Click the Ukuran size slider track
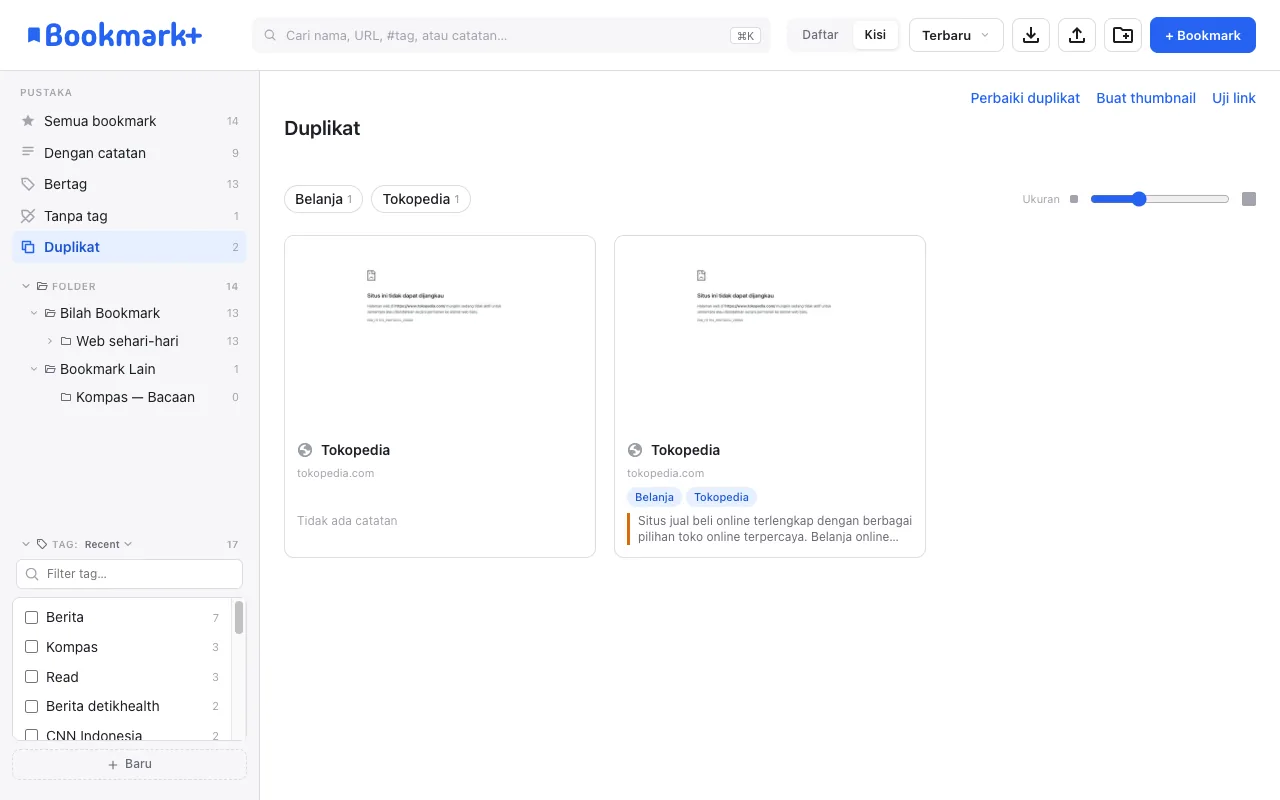Viewport: 1280px width, 800px height. point(1160,199)
